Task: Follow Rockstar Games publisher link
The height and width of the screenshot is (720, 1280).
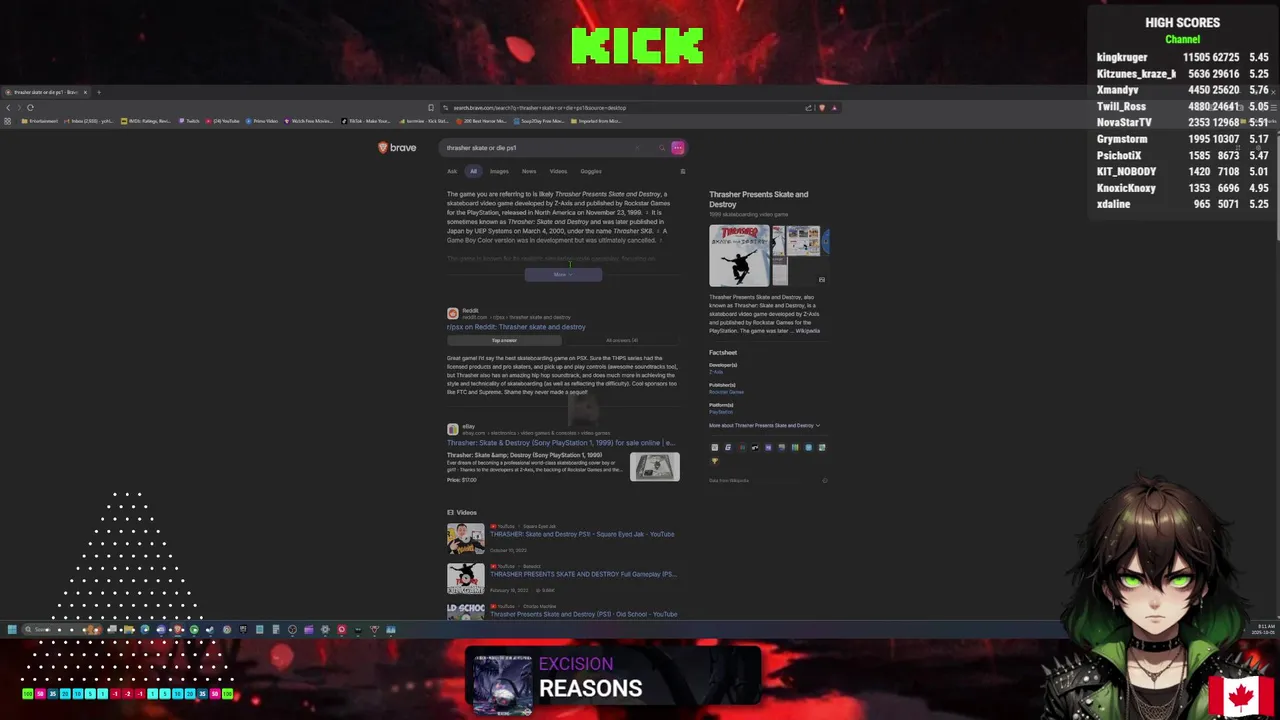Action: [x=726, y=392]
